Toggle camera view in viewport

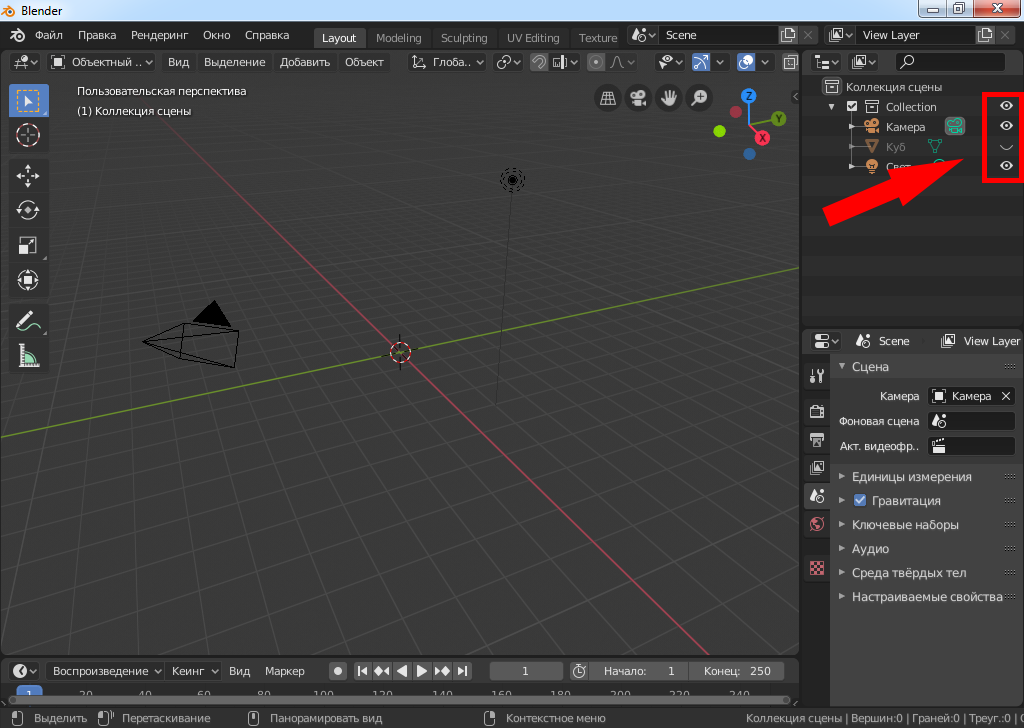tap(636, 97)
